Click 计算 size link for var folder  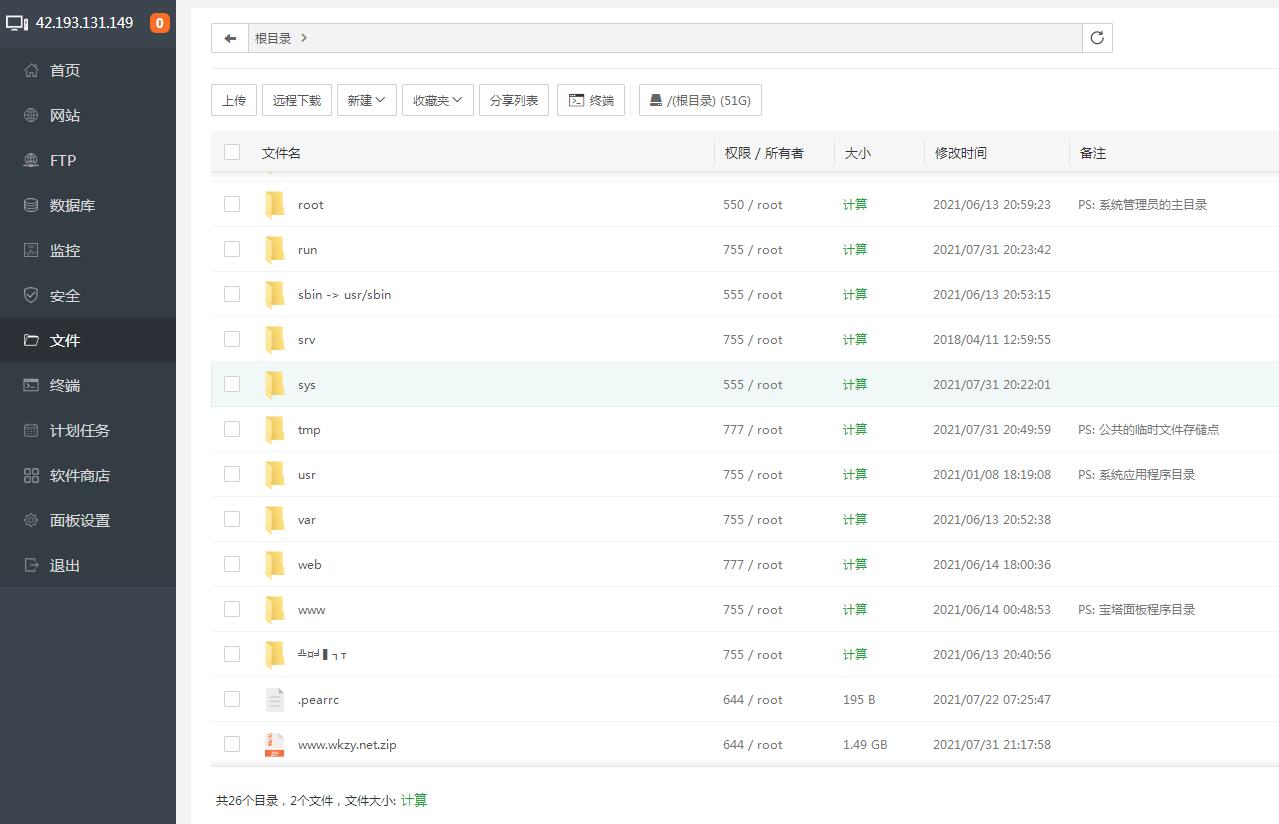[x=855, y=519]
